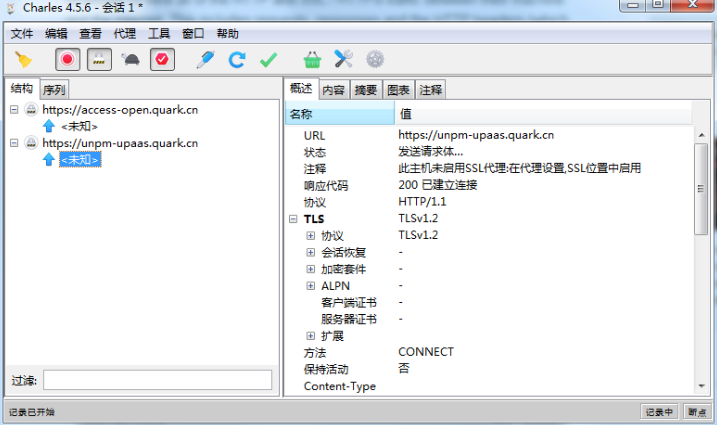Toggle the red Record button
This screenshot has width=717, height=425.
tap(68, 59)
